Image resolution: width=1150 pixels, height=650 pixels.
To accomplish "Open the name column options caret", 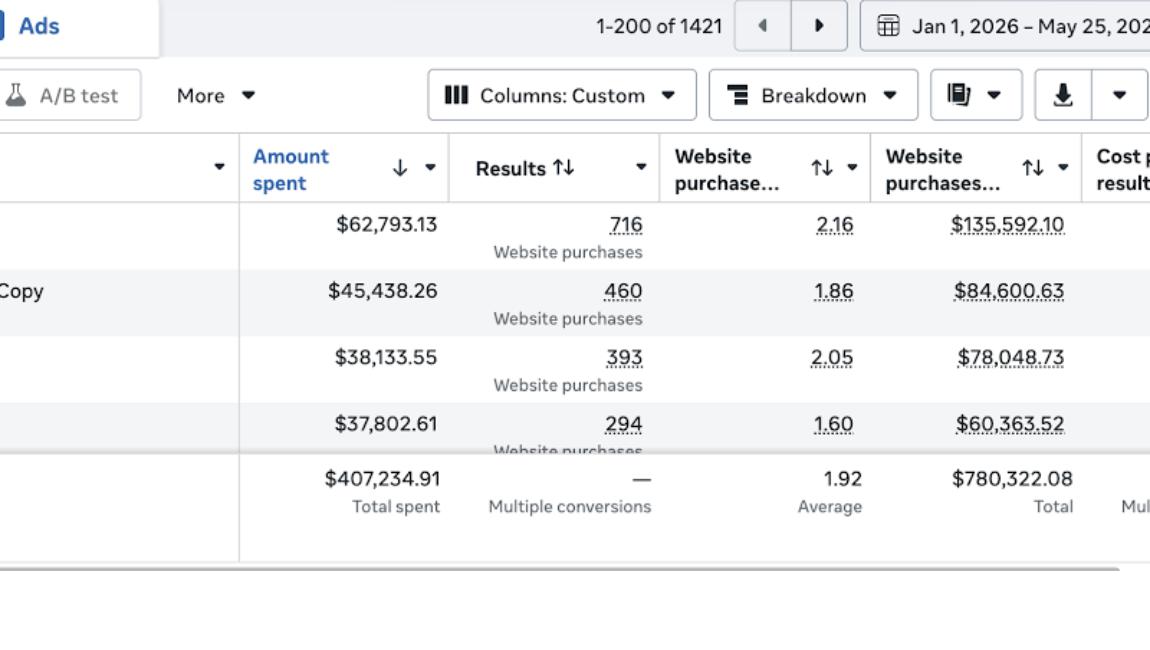I will [219, 167].
